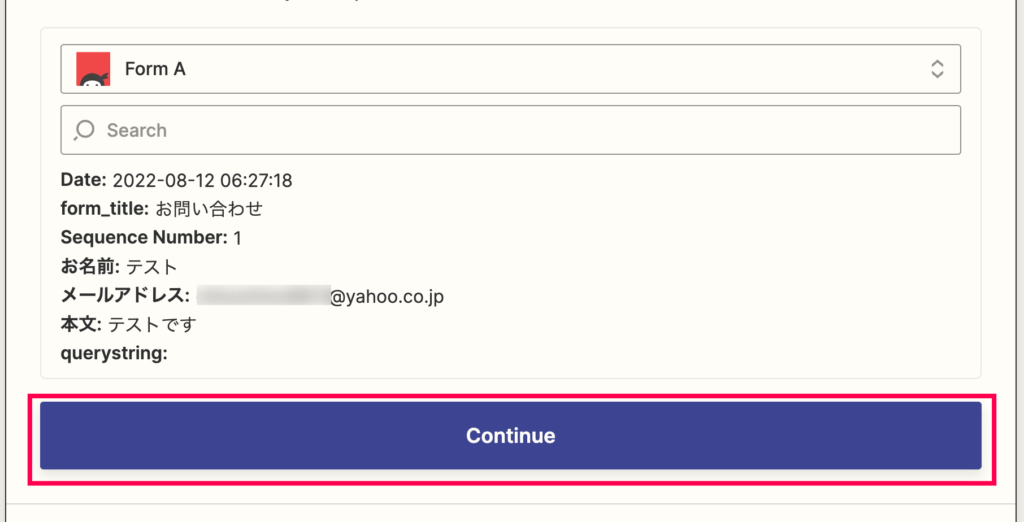Image resolution: width=1024 pixels, height=522 pixels.
Task: Click the Continue button
Action: [x=511, y=435]
